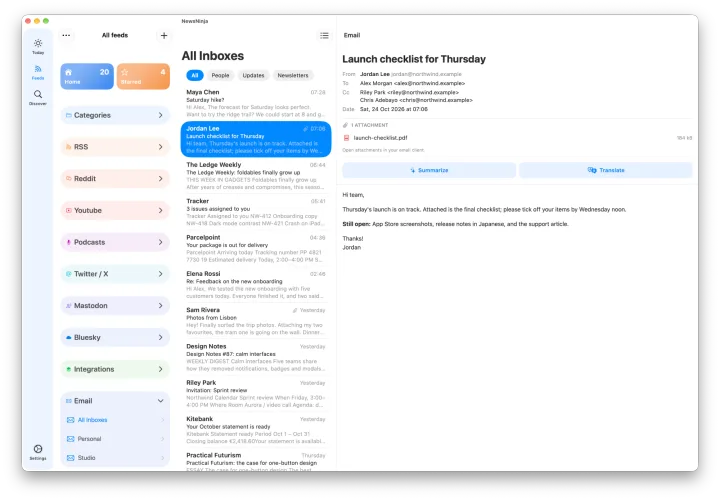
Task: Open The Ledge Weekly foldables email
Action: [256, 176]
